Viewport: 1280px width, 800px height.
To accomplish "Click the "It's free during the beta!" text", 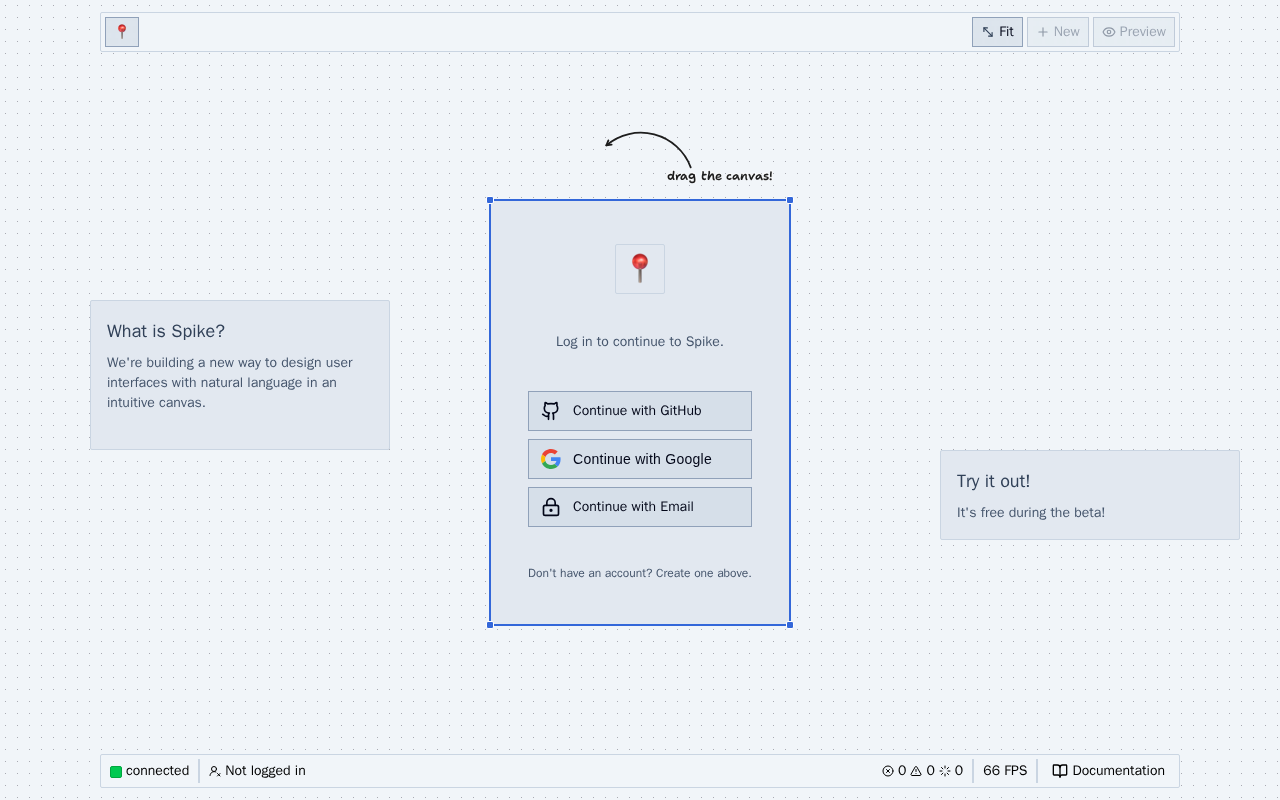I will click(1031, 512).
